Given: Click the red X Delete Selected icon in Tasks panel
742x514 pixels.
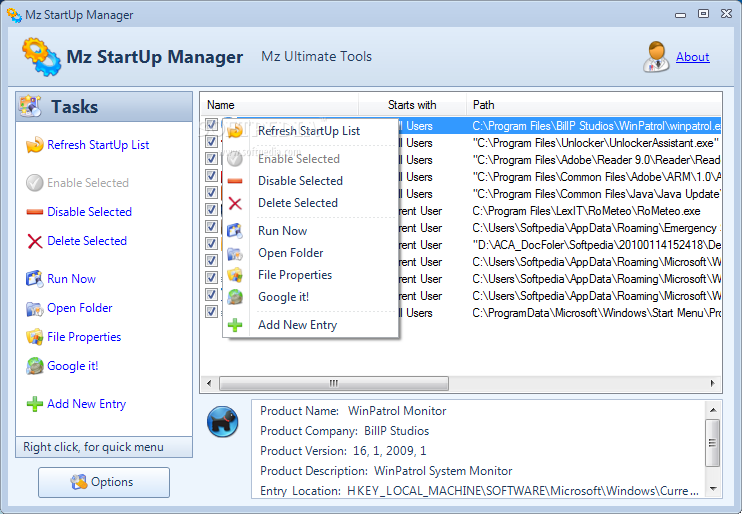Looking at the screenshot, I should click(x=35, y=241).
